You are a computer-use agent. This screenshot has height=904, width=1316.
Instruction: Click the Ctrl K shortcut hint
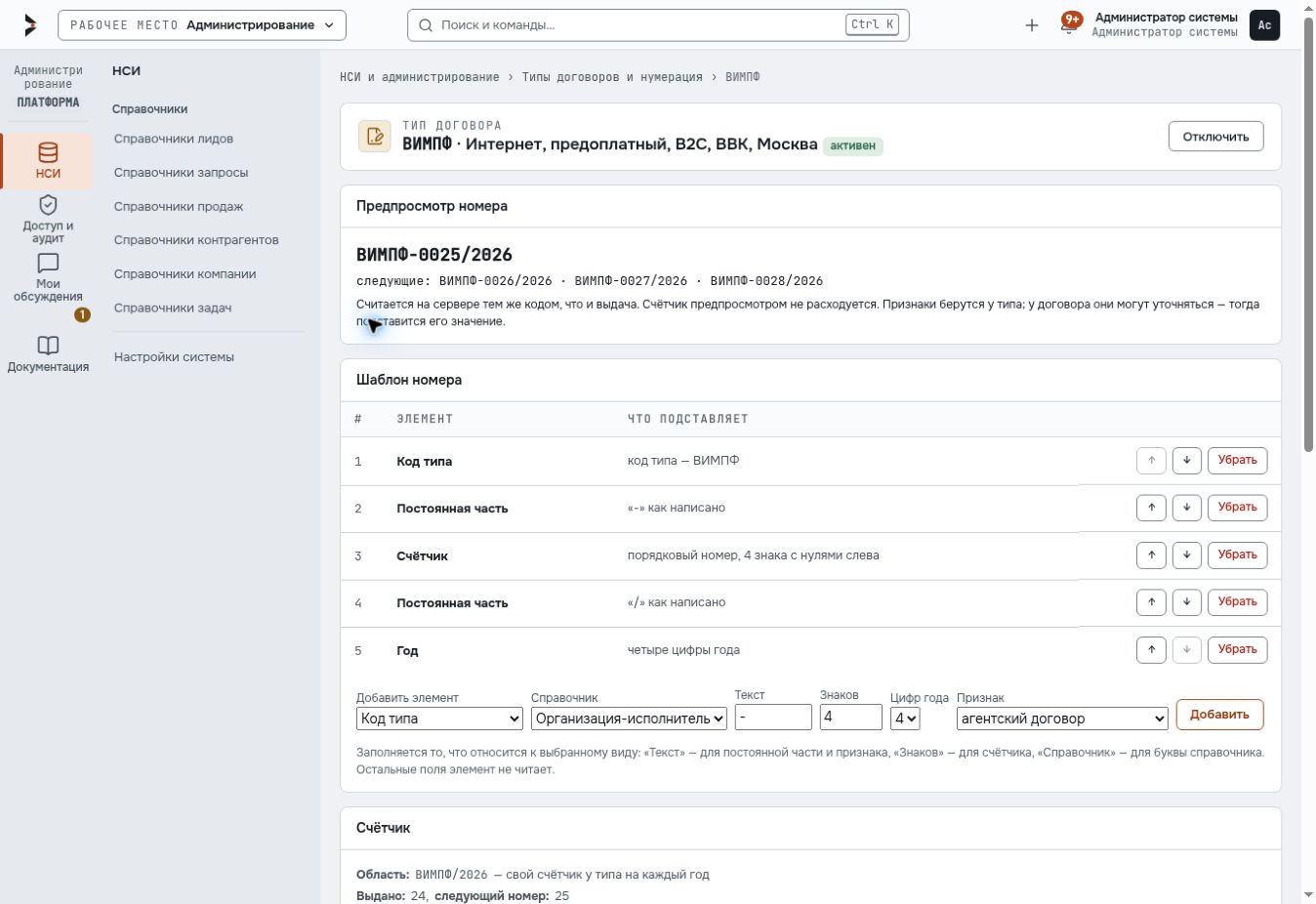coord(872,25)
